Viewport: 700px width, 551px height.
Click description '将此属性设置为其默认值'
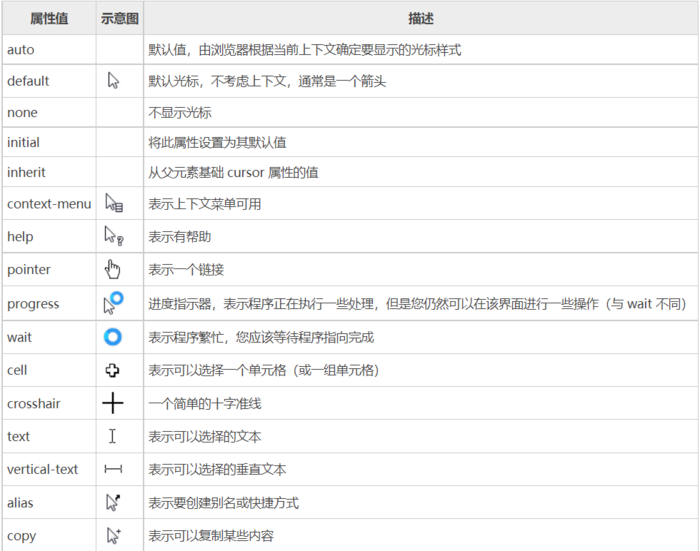click(217, 142)
